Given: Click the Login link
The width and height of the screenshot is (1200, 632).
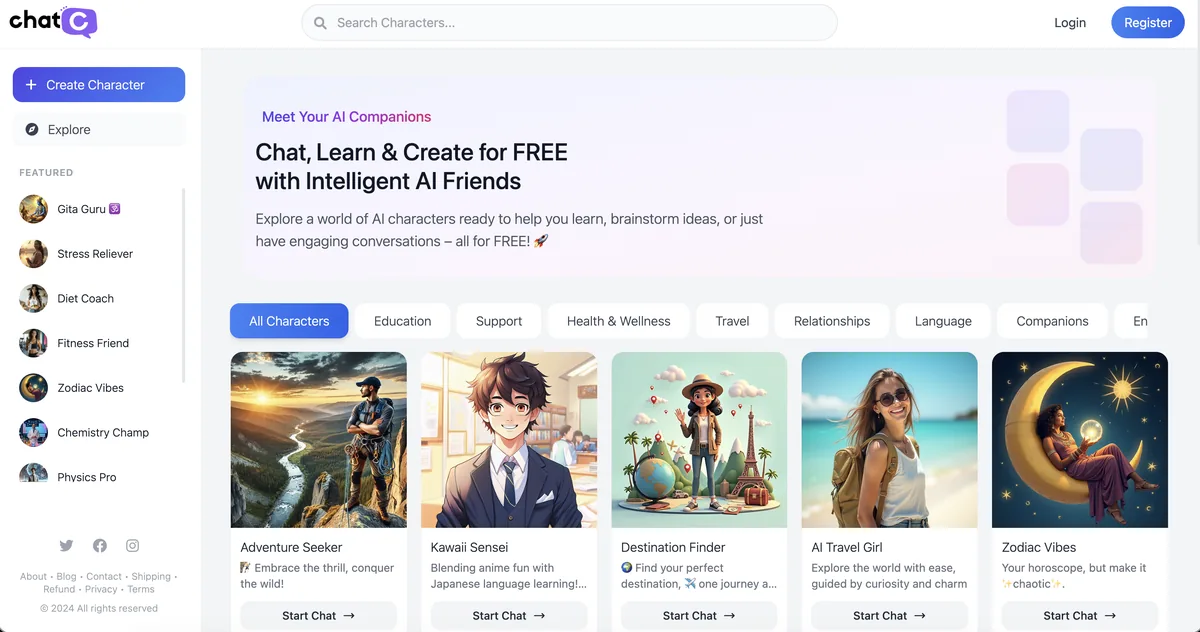Looking at the screenshot, I should point(1070,23).
